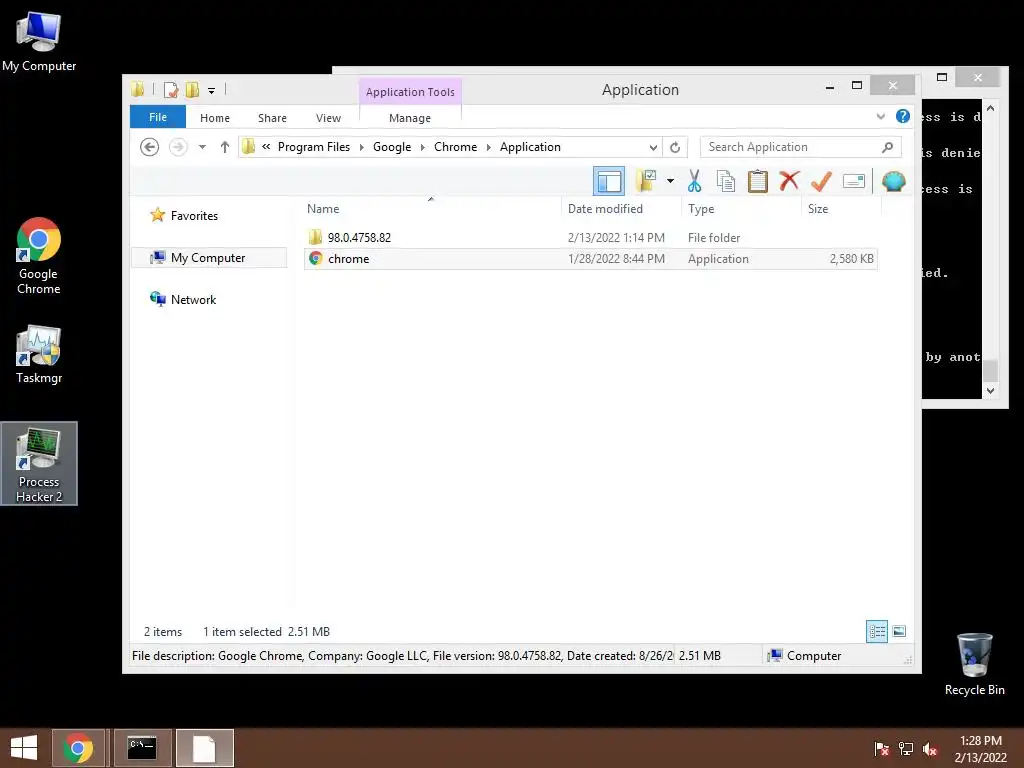Open the My Computer desktop icon
This screenshot has height=768, width=1024.
point(39,41)
